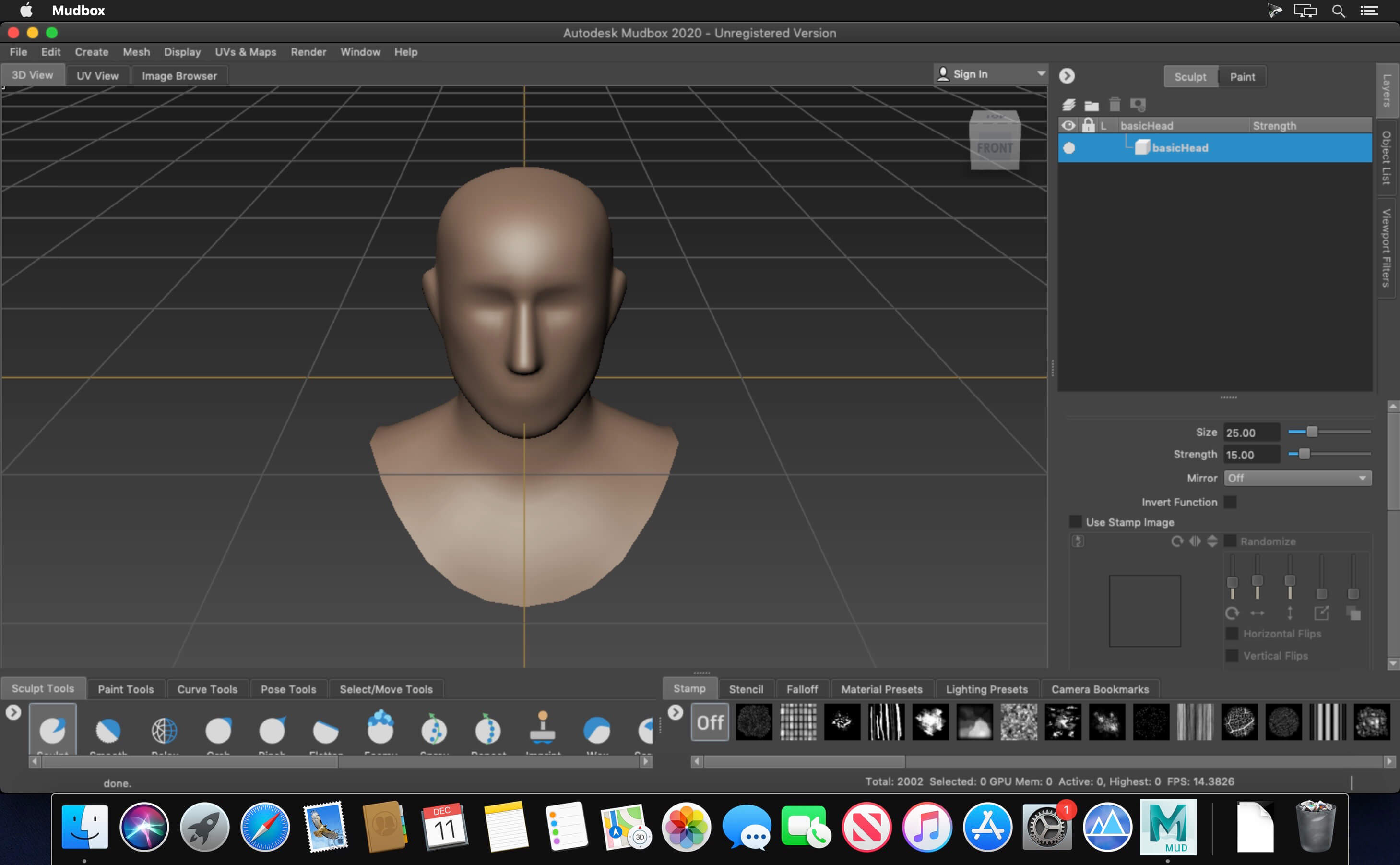Select the Flatten sculpt tool
Screen dimensions: 1400x865
click(x=326, y=729)
